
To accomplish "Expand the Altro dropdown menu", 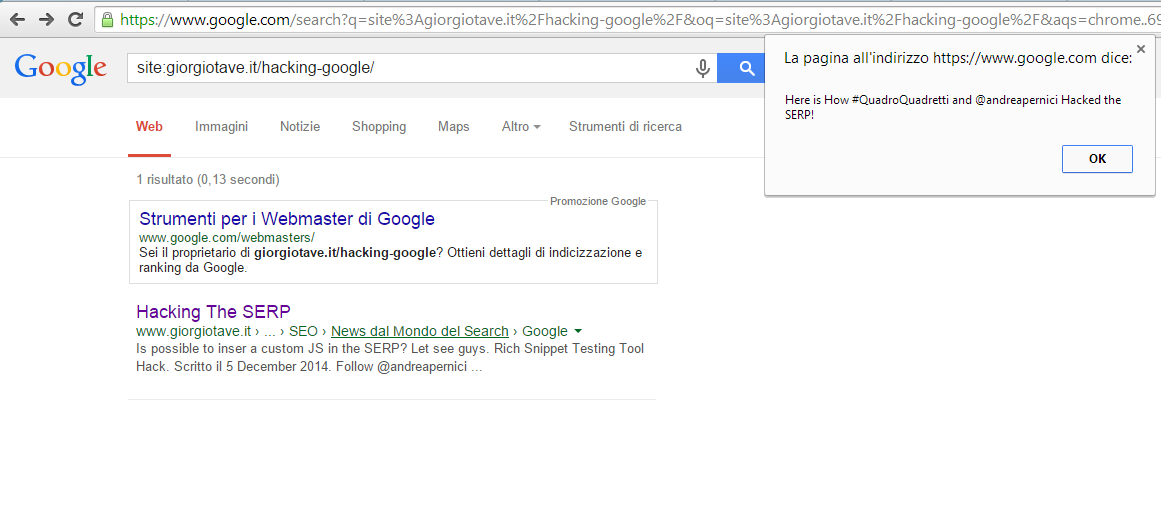I will 521,127.
